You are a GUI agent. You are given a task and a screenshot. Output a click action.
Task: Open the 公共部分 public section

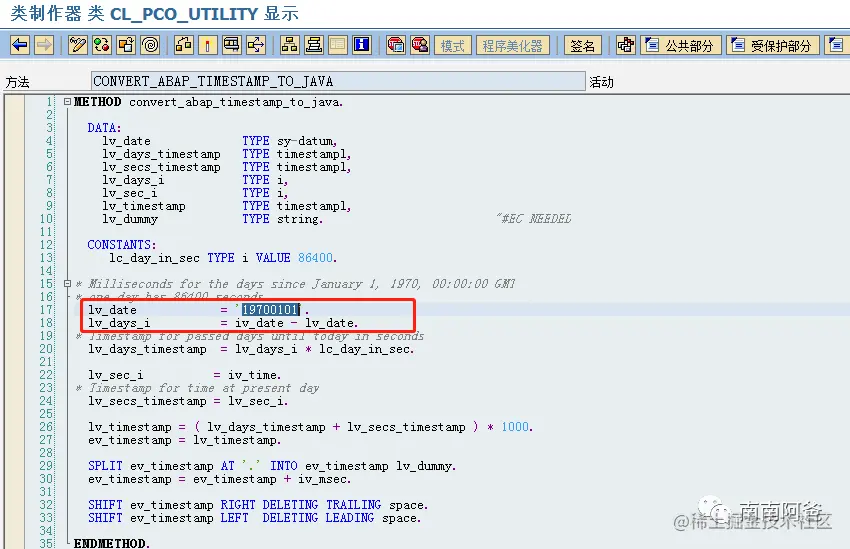(681, 46)
